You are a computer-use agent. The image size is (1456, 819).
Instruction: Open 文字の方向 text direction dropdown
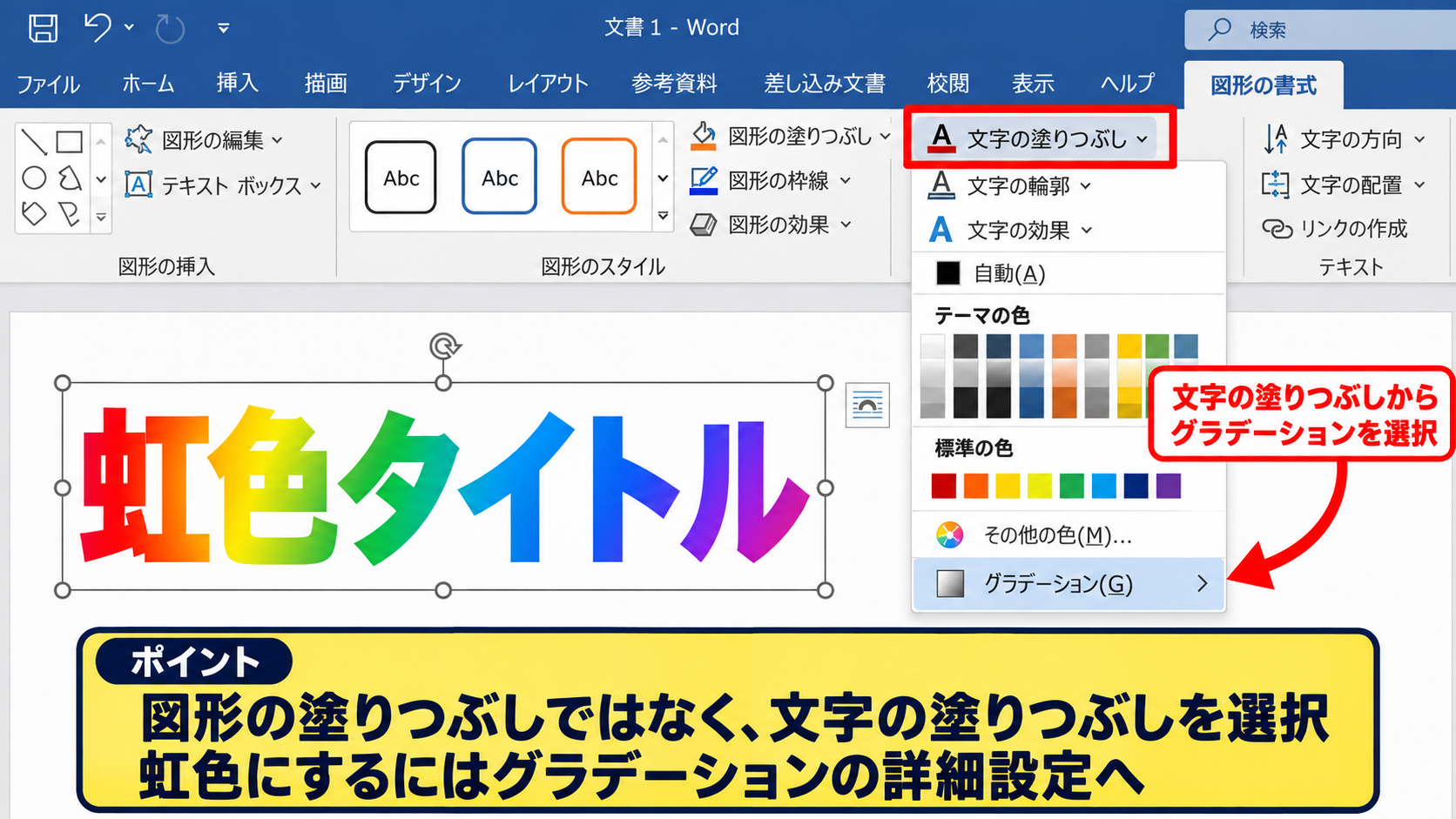1345,139
